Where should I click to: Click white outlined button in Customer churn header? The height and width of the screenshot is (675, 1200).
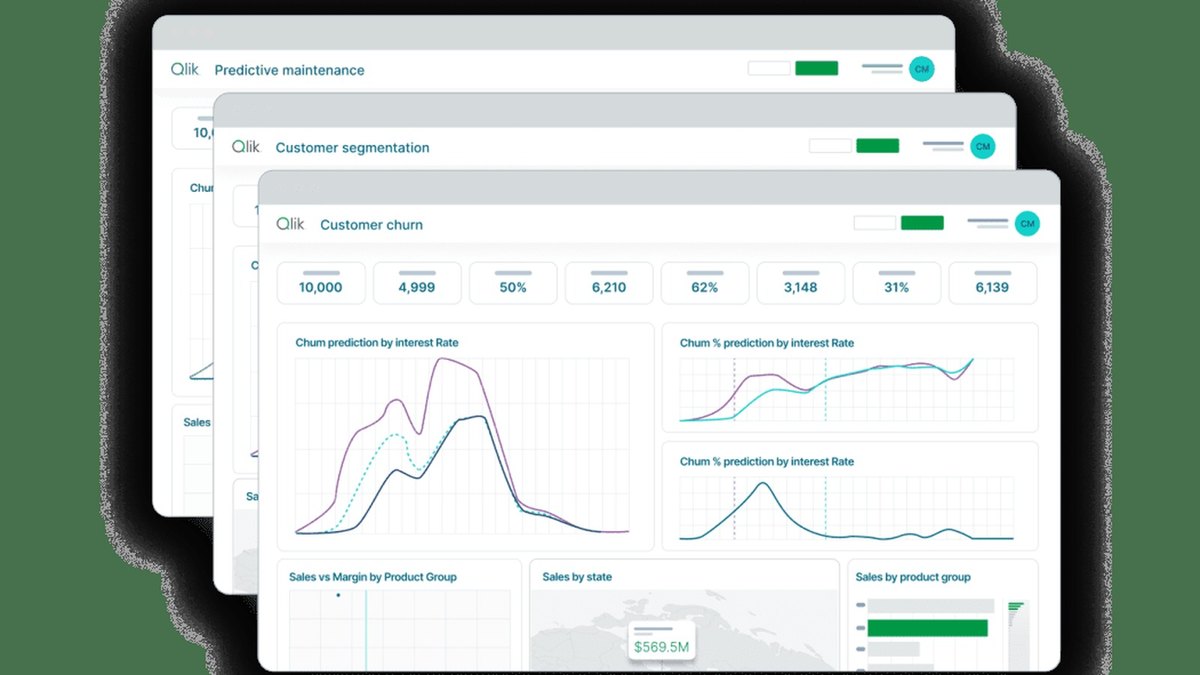coord(875,223)
